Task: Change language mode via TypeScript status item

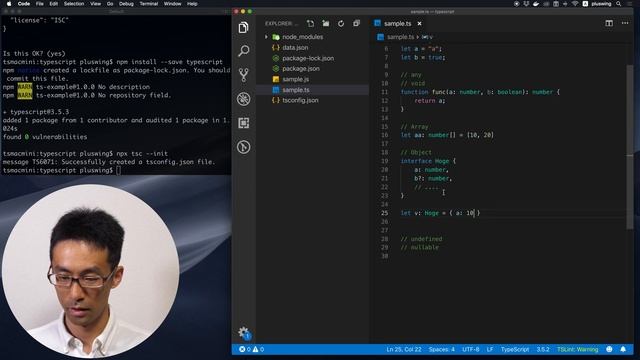Action: tap(515, 349)
